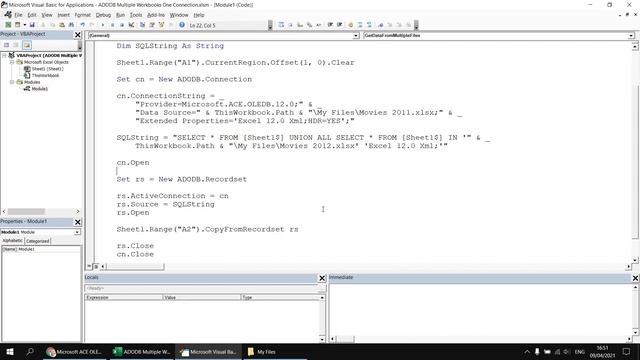
Task: Switch to Procedure View button at code bottom
Action: coord(89,267)
